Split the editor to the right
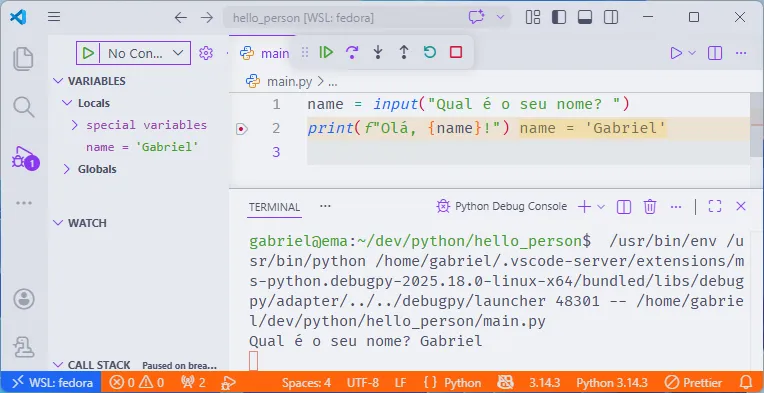Viewport: 764px width, 393px height. pyautogui.click(x=715, y=53)
